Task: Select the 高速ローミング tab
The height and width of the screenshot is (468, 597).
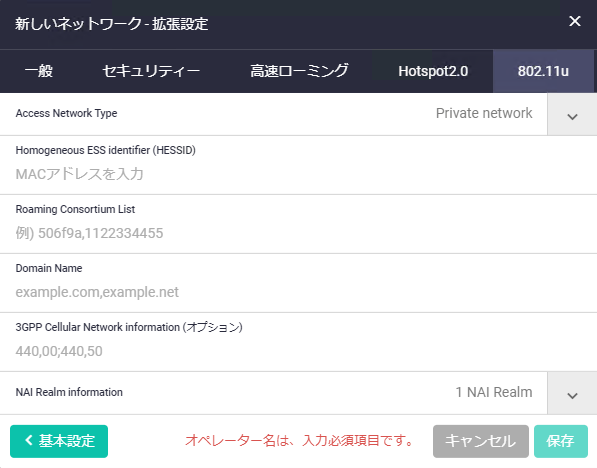Action: pos(299,71)
